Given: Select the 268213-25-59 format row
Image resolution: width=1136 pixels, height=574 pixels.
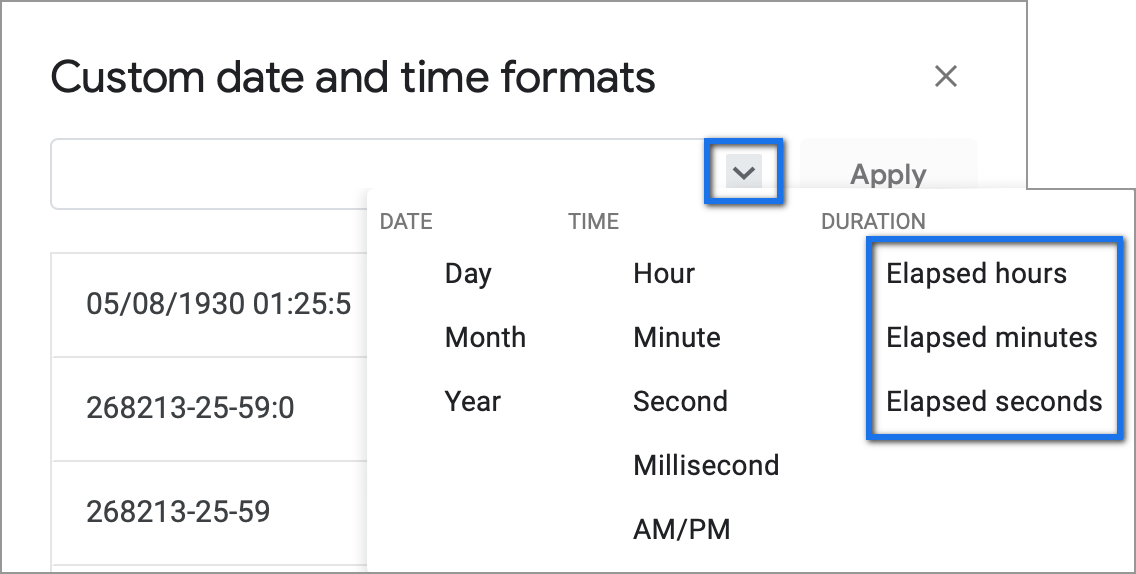Looking at the screenshot, I should [209, 512].
